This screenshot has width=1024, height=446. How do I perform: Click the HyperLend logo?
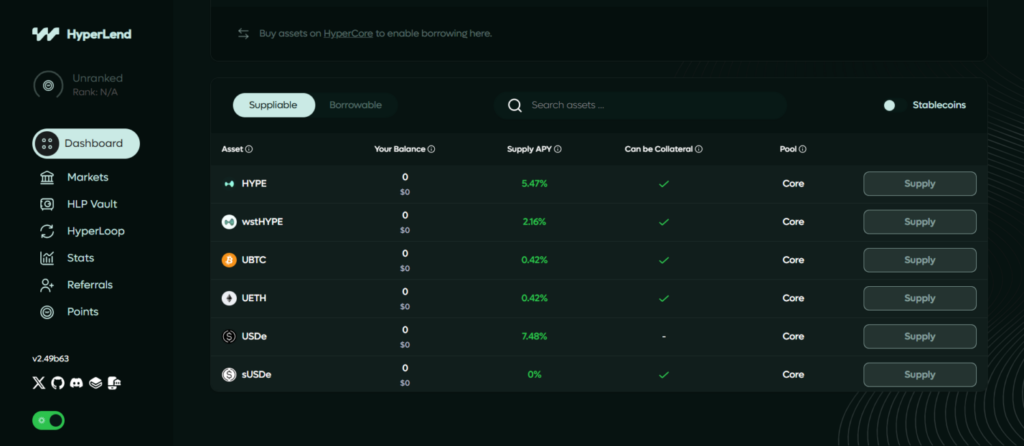tap(82, 34)
